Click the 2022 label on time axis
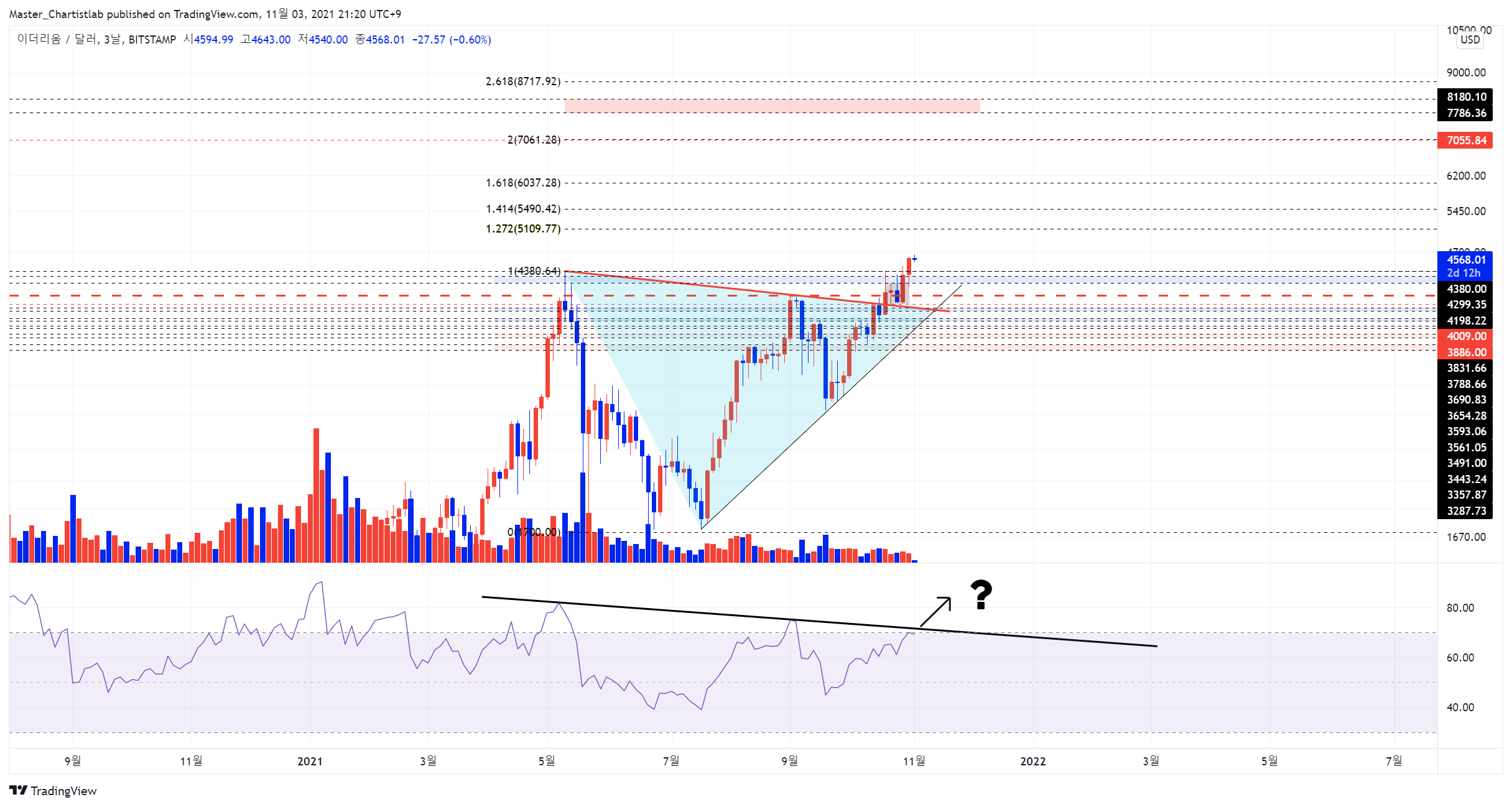This screenshot has height=807, width=1512. tap(1033, 762)
